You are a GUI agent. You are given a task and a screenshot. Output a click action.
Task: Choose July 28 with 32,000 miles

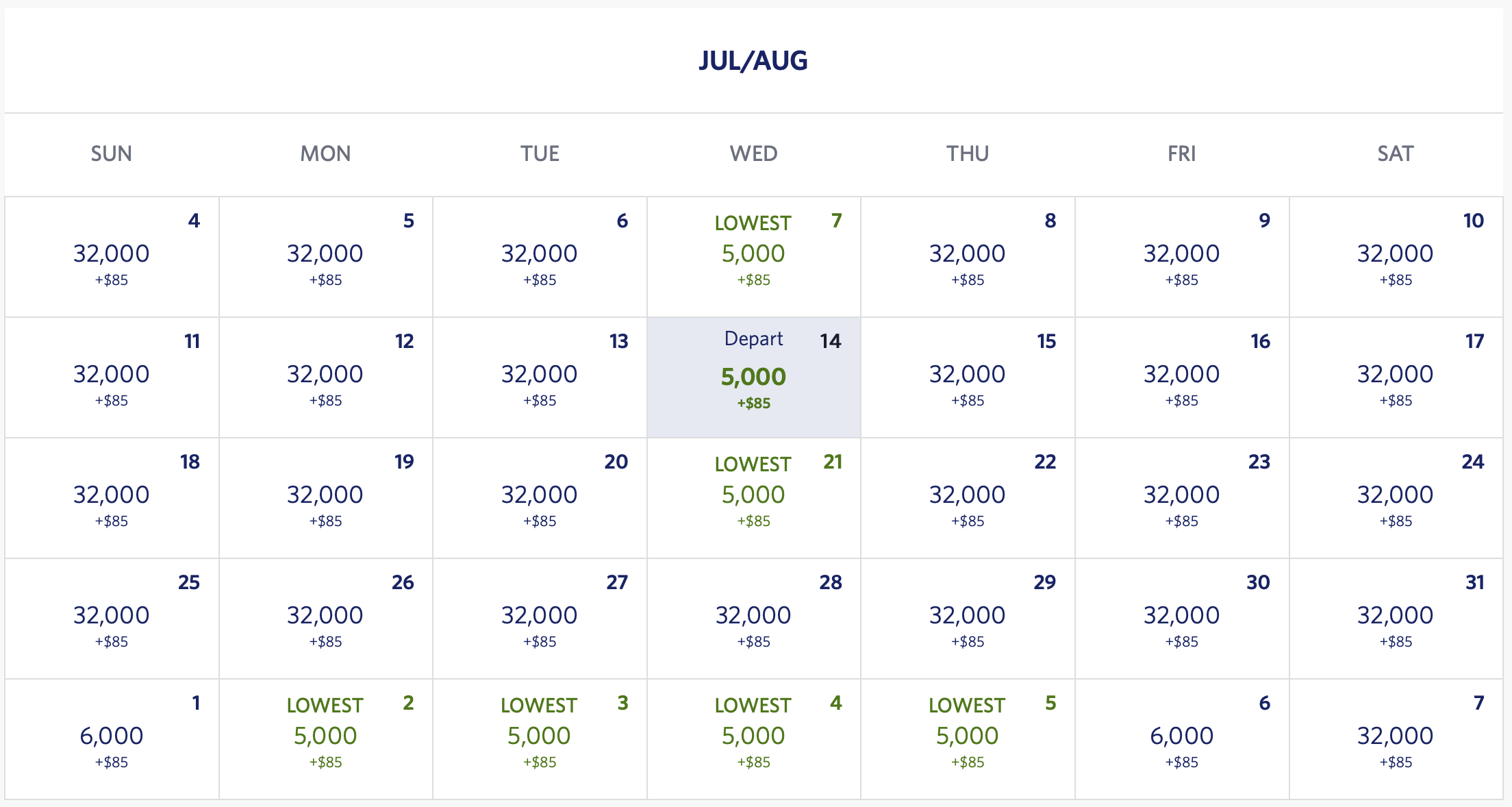click(753, 615)
